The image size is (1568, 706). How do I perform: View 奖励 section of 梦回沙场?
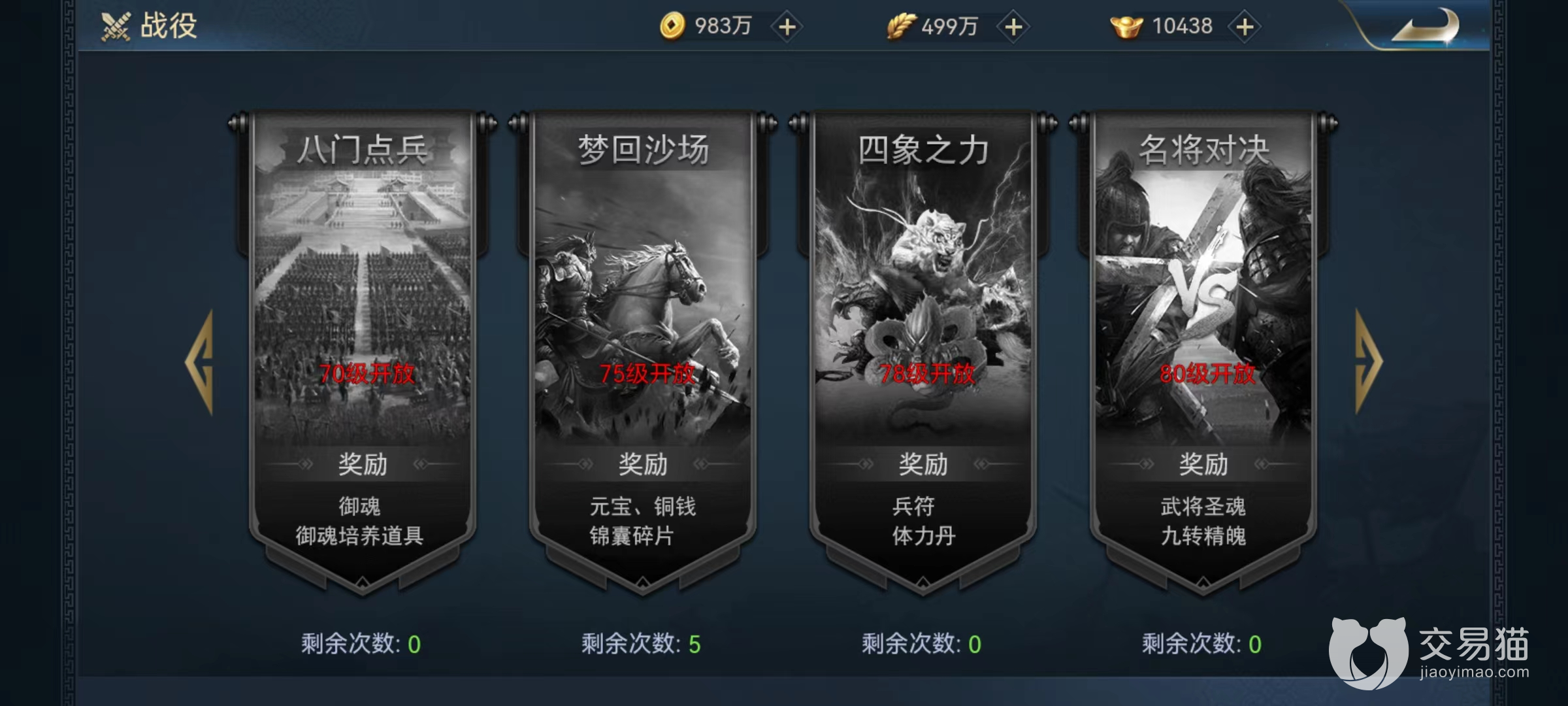643,464
